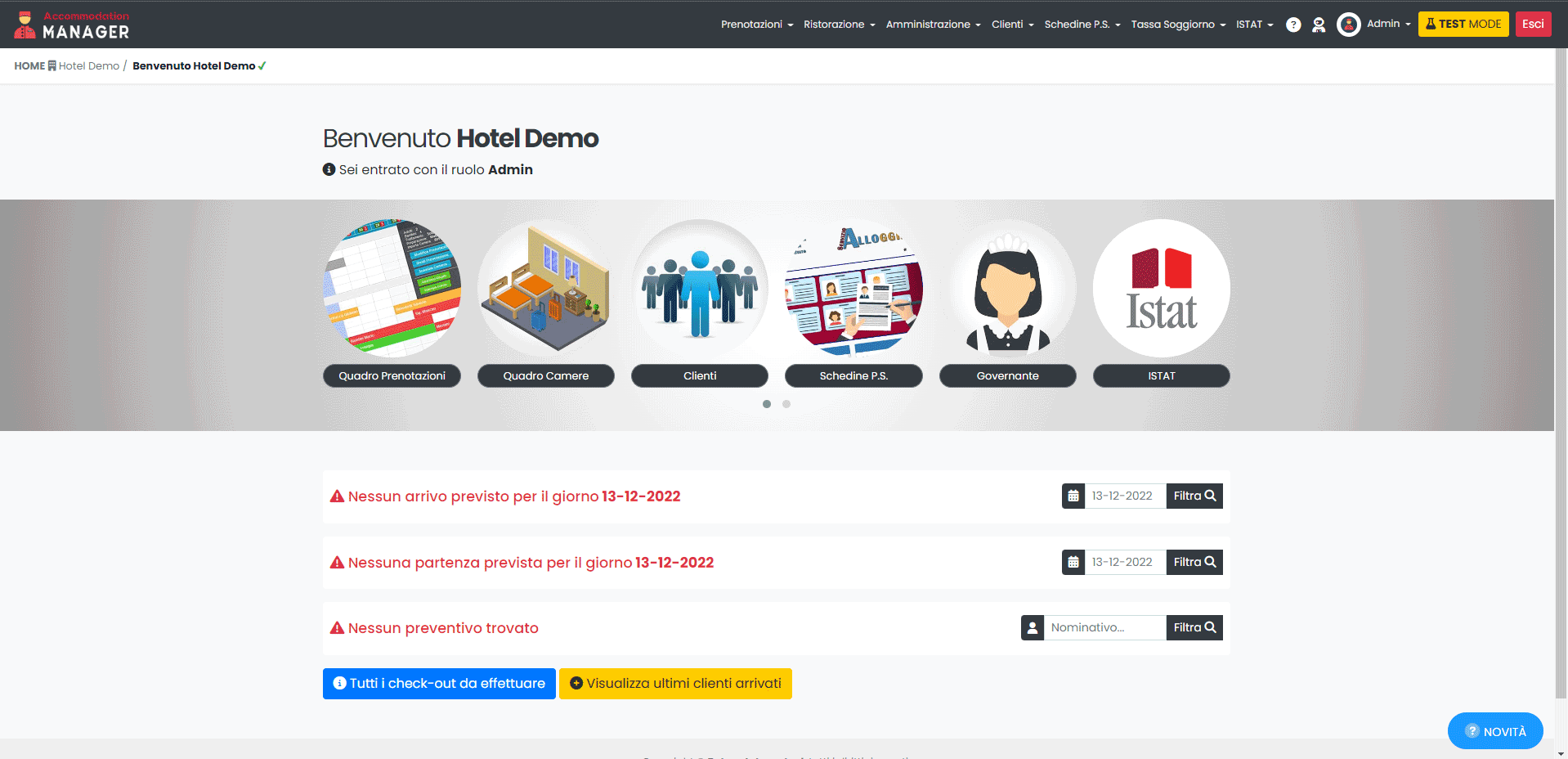This screenshot has width=1568, height=759.
Task: Toggle the TEST MODE button
Action: click(1463, 24)
